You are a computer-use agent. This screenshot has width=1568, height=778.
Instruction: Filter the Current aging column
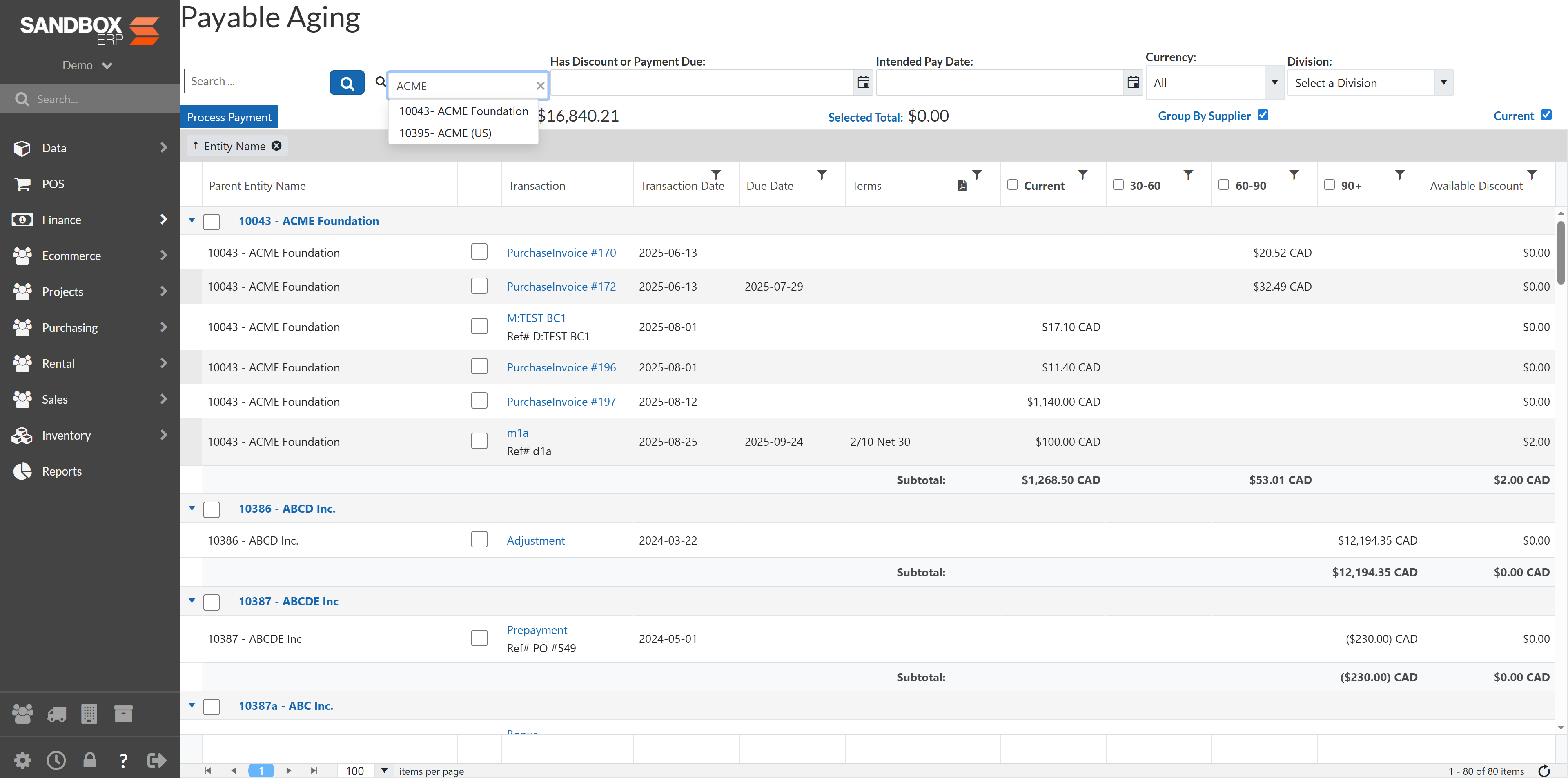coord(1082,175)
